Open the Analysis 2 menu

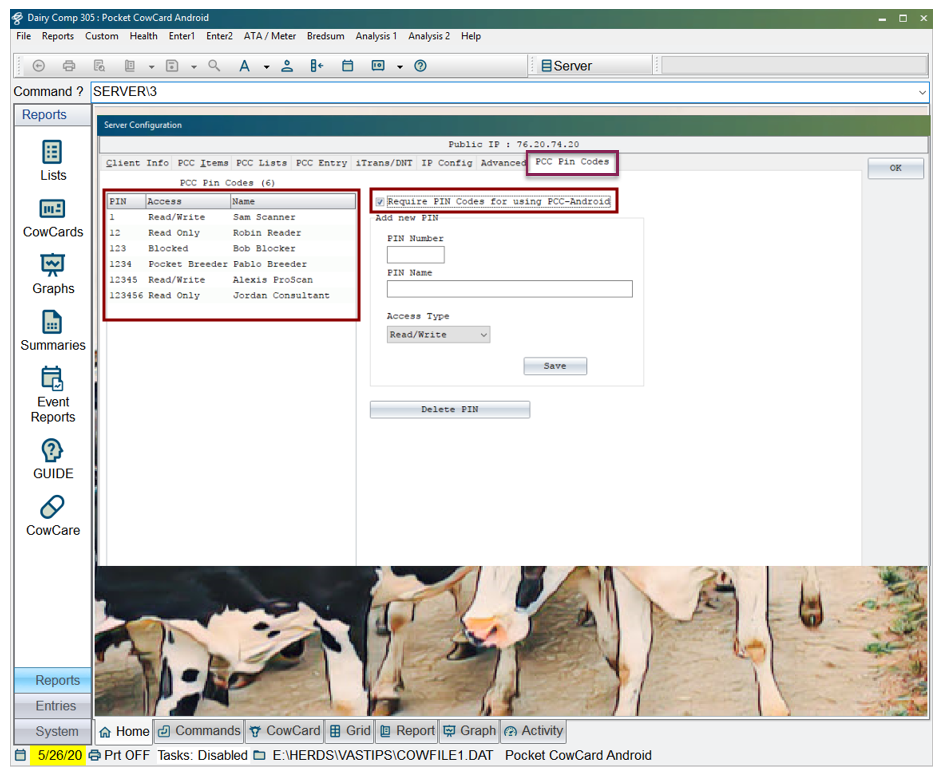click(429, 36)
